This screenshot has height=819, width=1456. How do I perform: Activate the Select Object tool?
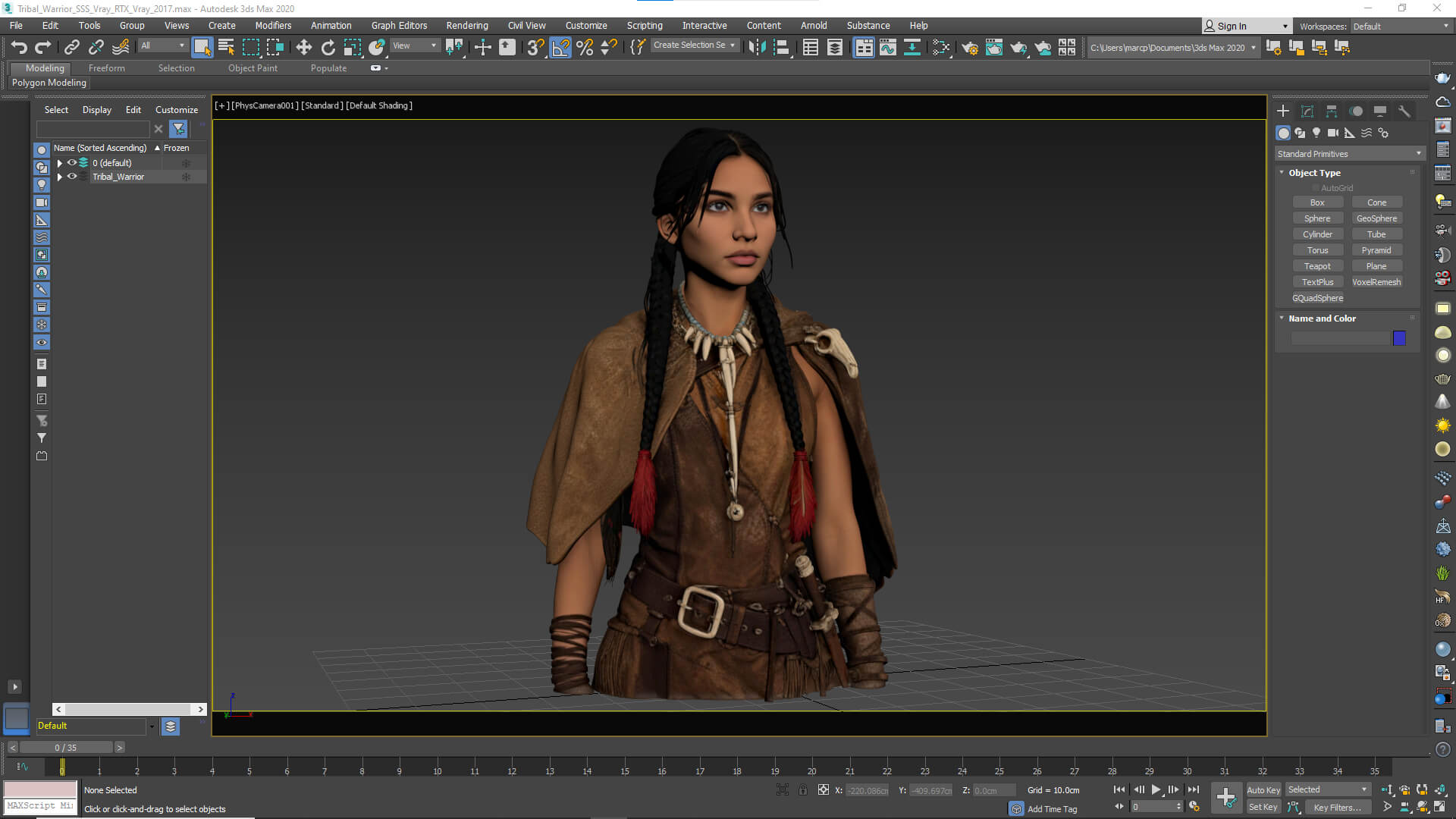pyautogui.click(x=202, y=48)
